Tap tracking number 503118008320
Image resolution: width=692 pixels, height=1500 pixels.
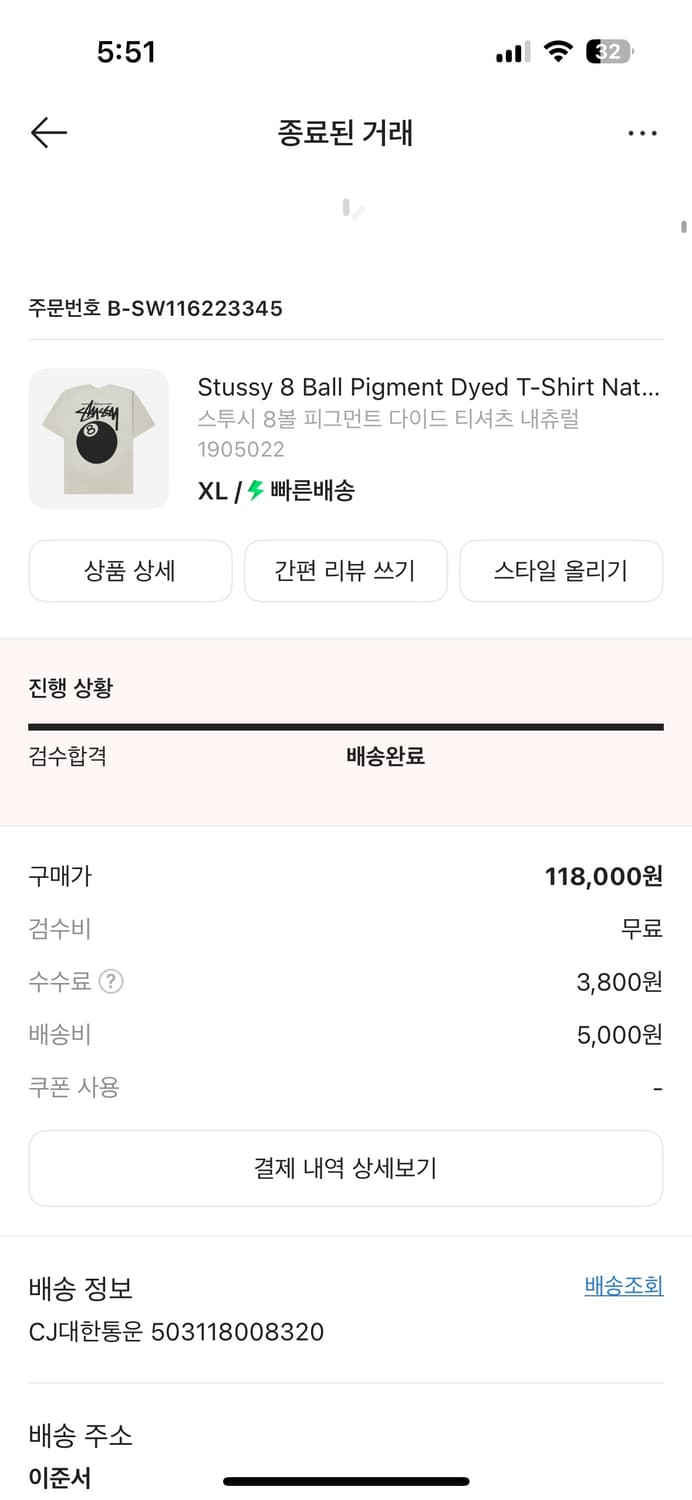(237, 1332)
